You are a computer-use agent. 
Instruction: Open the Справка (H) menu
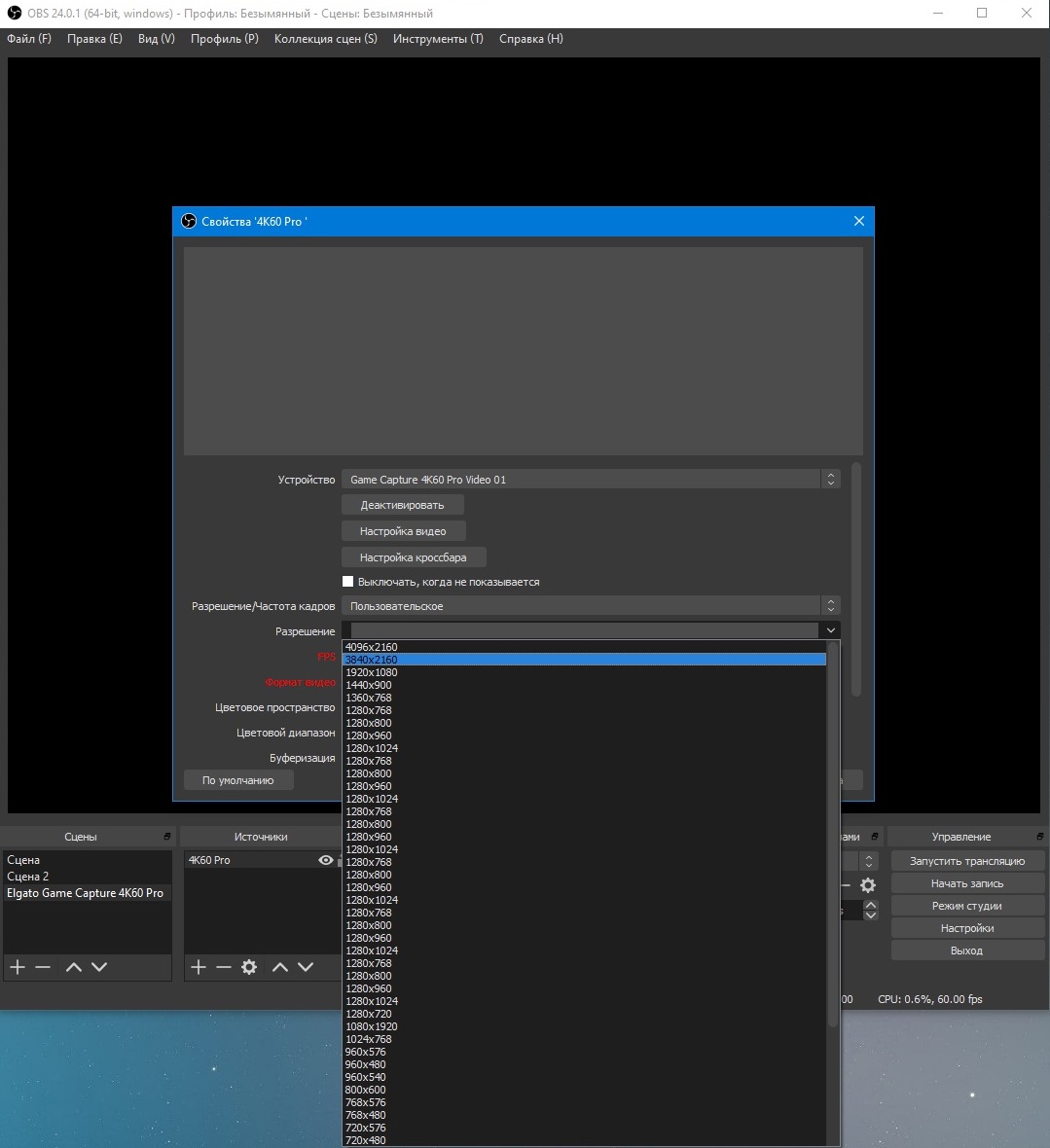point(531,39)
